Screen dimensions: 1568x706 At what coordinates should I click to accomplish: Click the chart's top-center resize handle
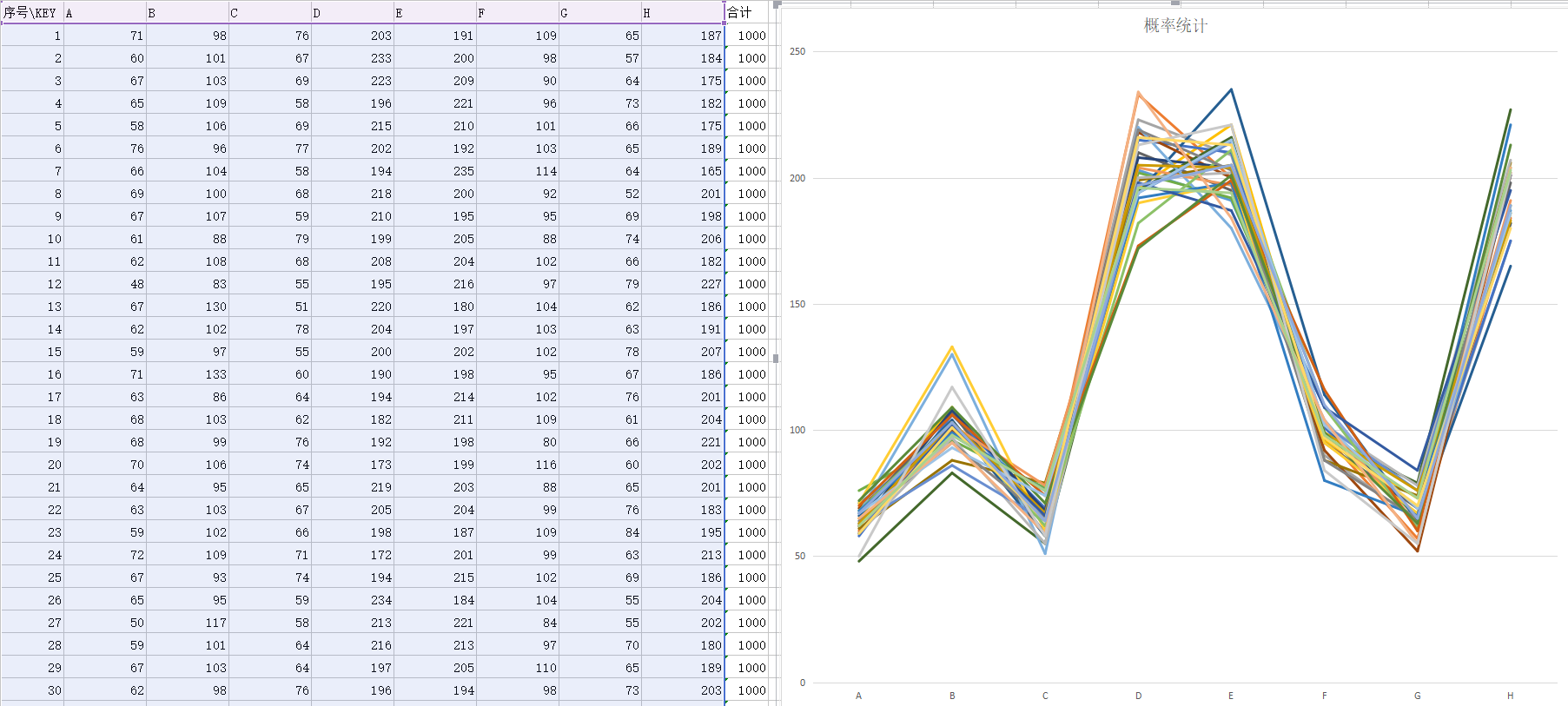(x=1174, y=3)
